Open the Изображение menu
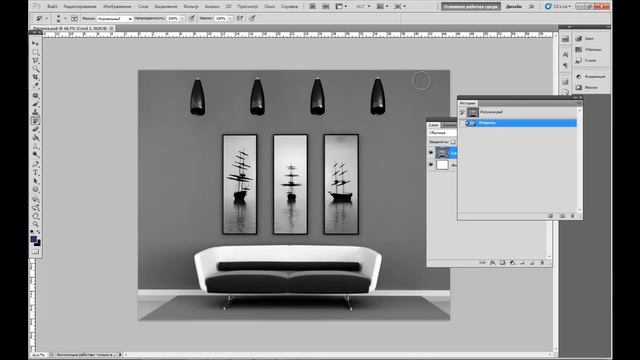The height and width of the screenshot is (360, 640). [117, 7]
